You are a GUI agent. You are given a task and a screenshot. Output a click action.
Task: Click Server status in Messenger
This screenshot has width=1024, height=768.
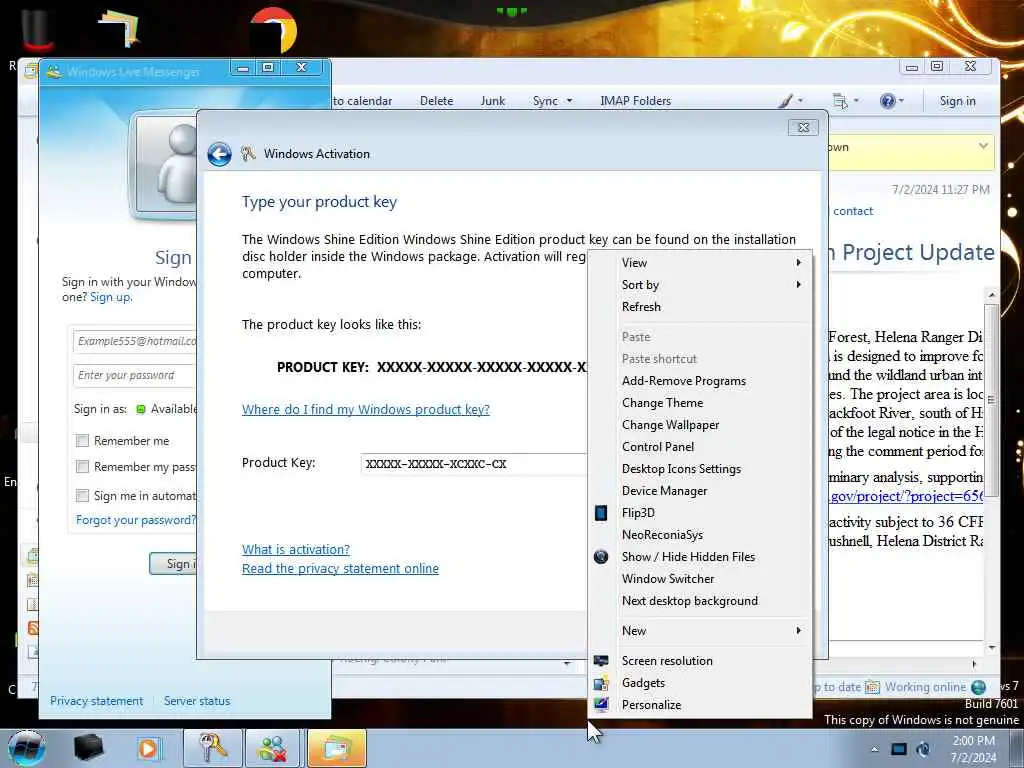pos(197,701)
